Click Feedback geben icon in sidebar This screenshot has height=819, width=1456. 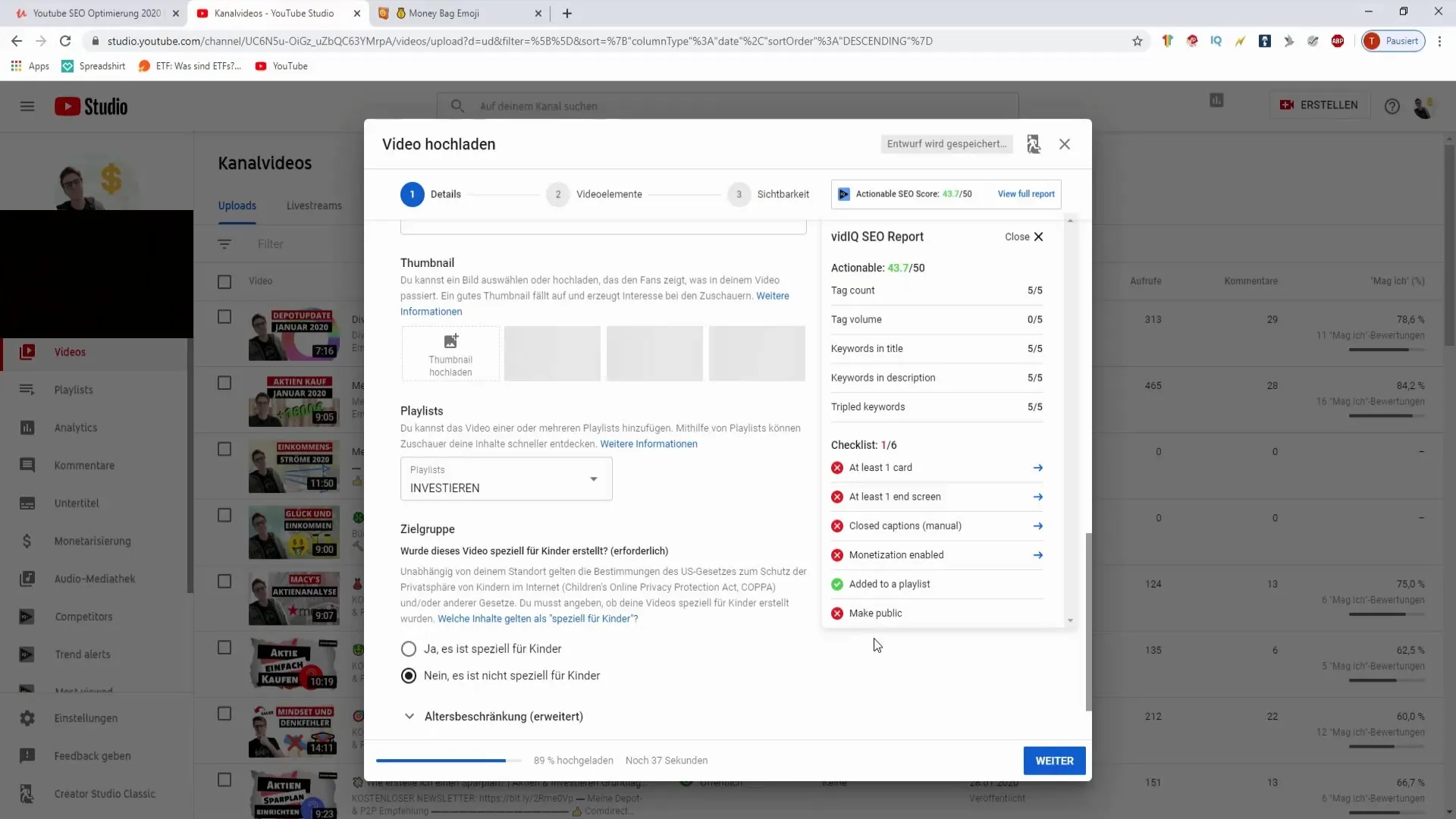[x=27, y=756]
